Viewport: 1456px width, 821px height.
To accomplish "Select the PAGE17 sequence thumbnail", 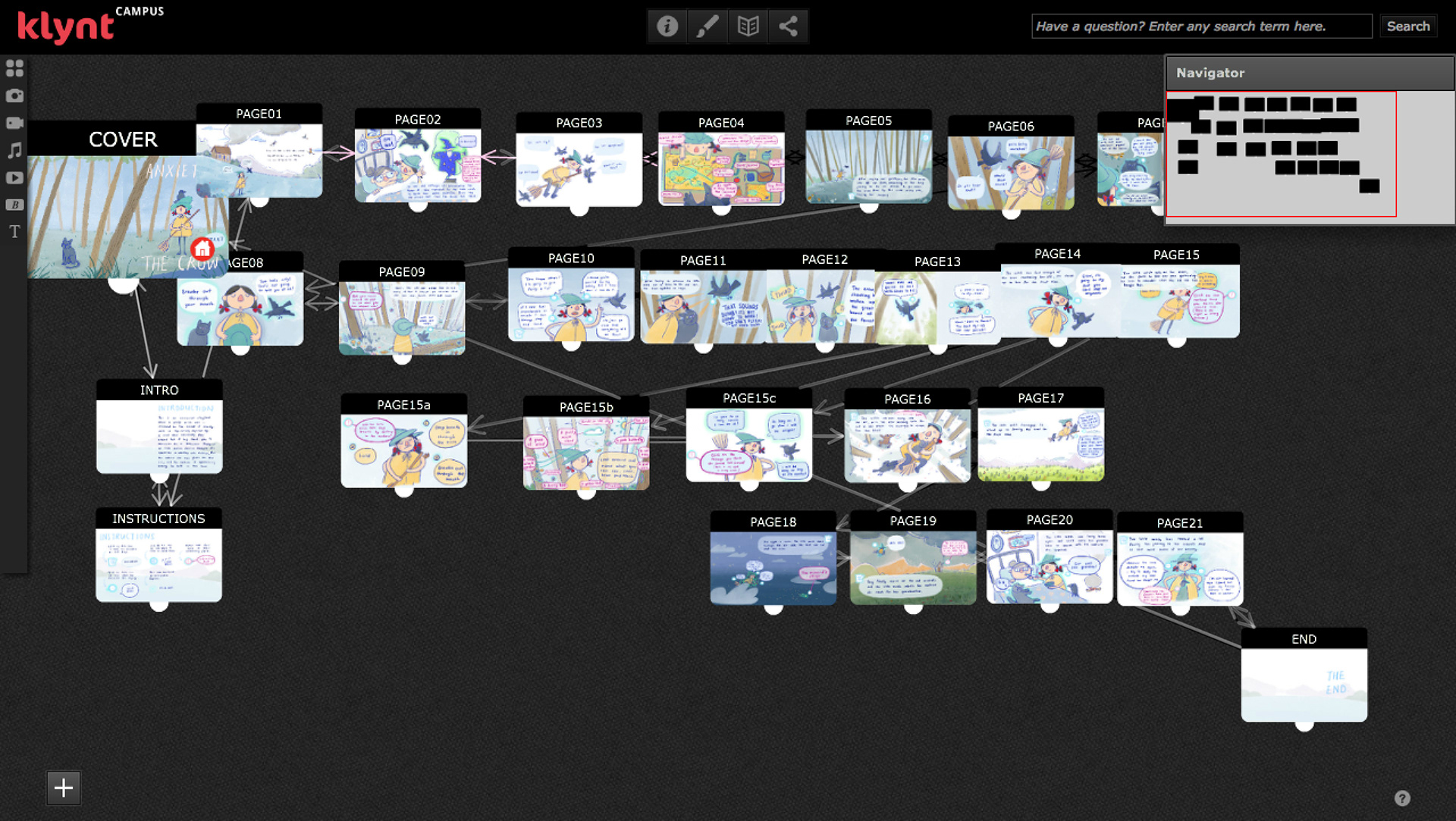I will click(x=1040, y=444).
